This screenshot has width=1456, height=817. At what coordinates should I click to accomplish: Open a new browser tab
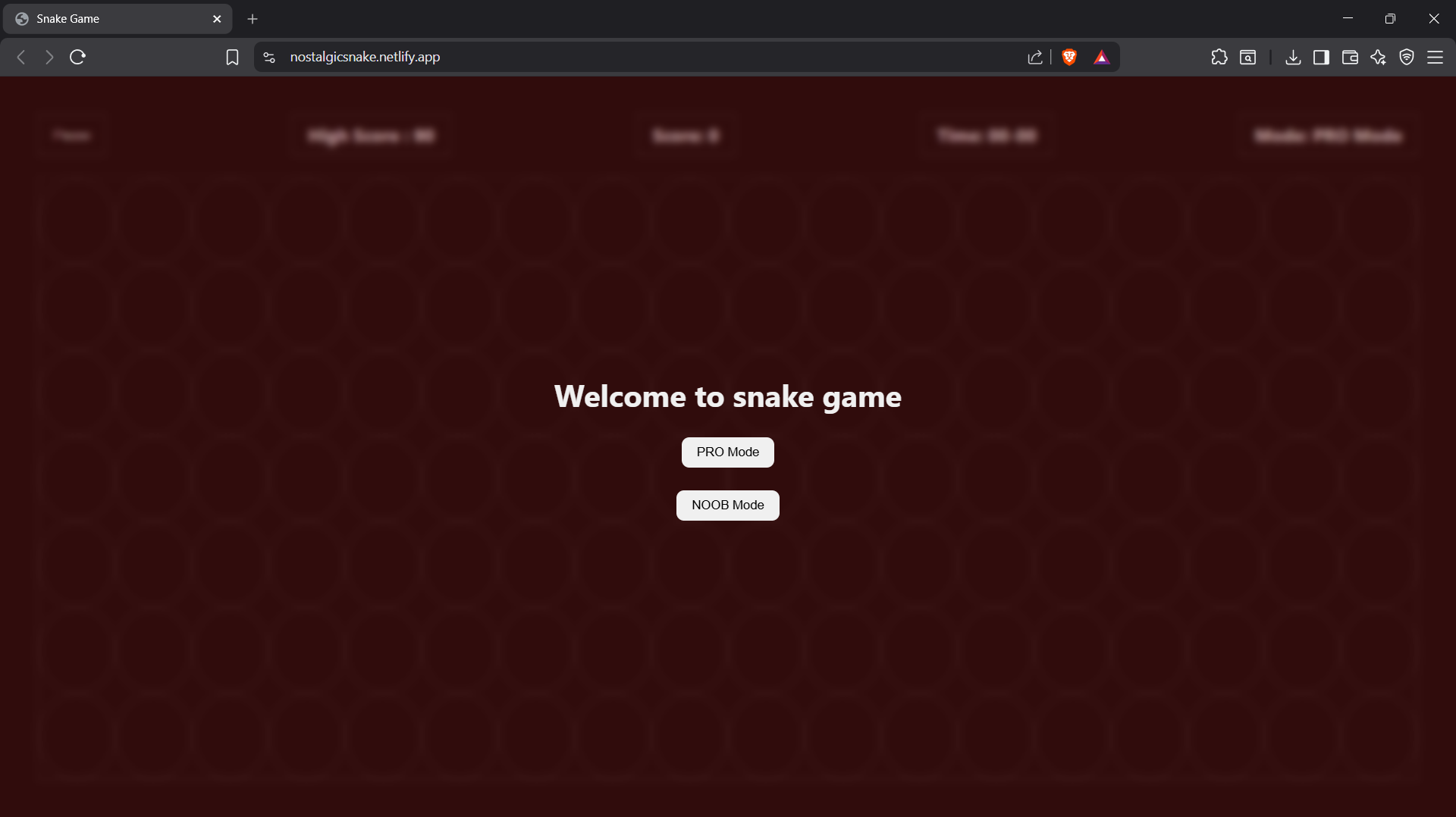click(253, 19)
